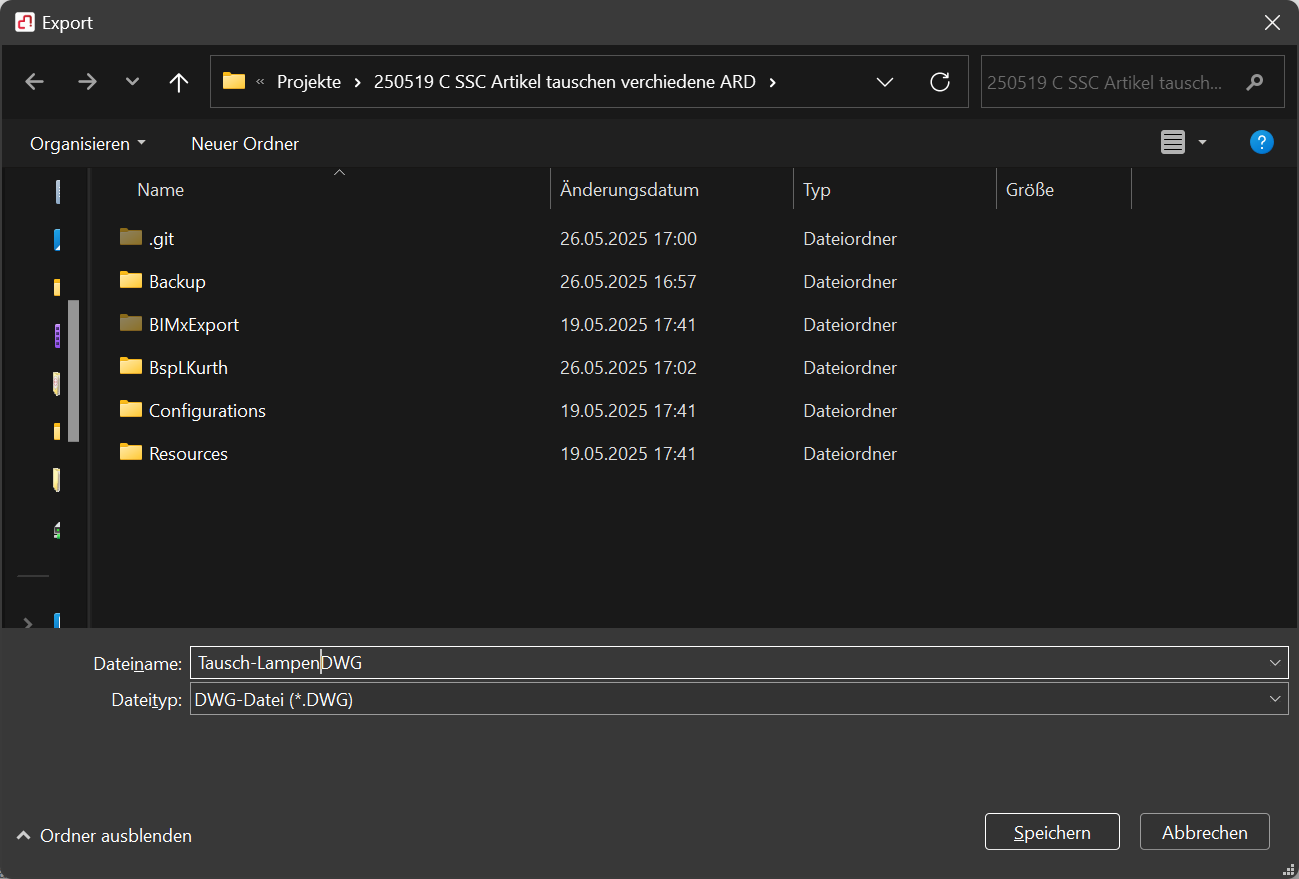1299x879 pixels.
Task: Go forward in folder history
Action: [87, 82]
